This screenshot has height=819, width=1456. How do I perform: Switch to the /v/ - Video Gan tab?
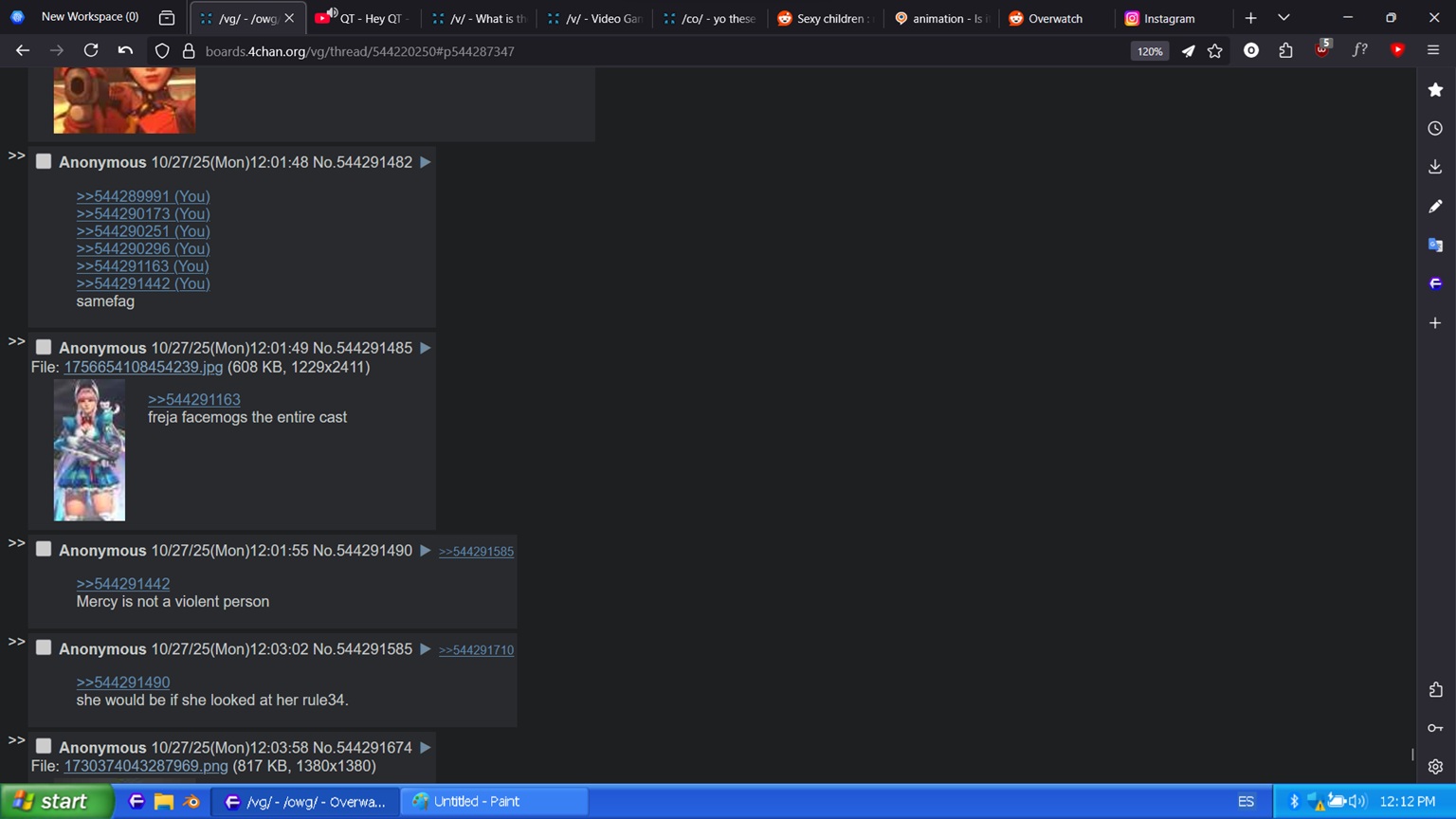(x=594, y=18)
